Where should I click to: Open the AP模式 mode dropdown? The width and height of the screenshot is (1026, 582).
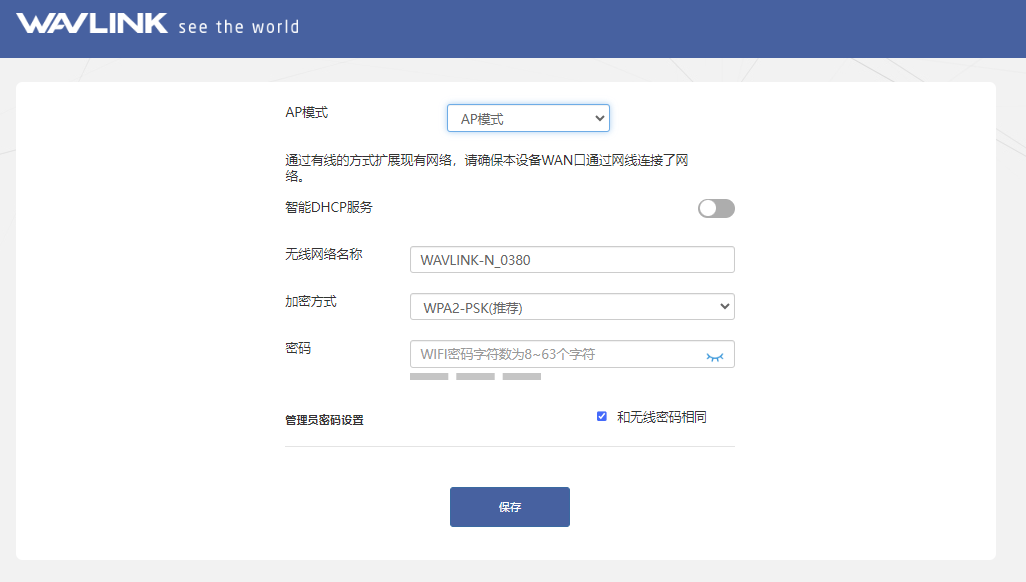tap(528, 119)
